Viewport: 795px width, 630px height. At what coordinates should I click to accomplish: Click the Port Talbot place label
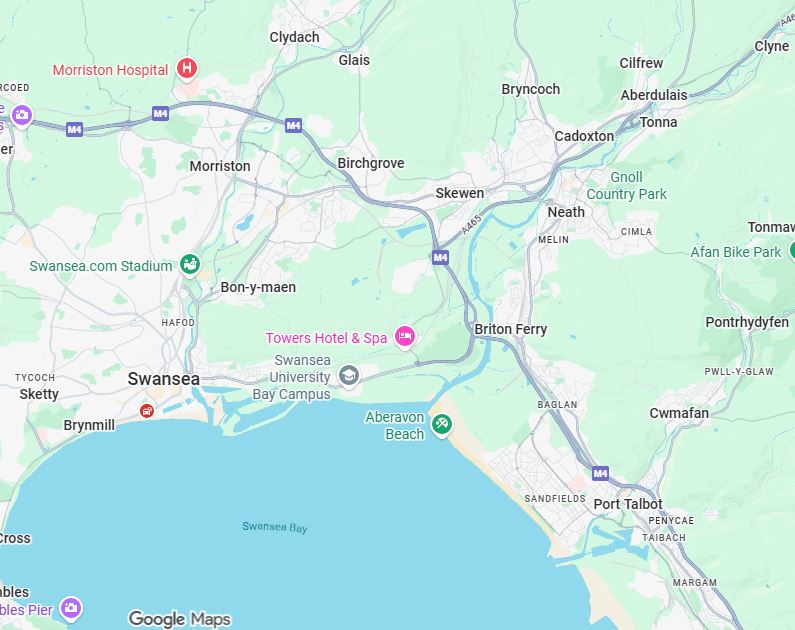pyautogui.click(x=628, y=504)
